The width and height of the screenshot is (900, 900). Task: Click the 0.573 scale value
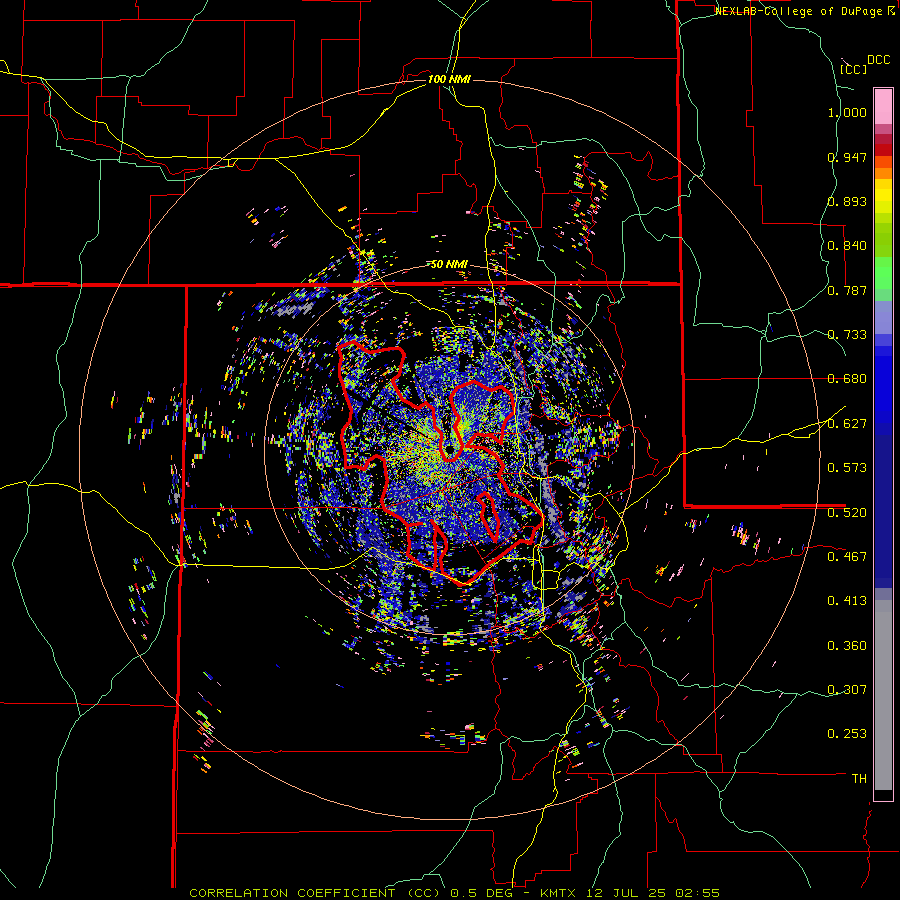click(x=847, y=468)
